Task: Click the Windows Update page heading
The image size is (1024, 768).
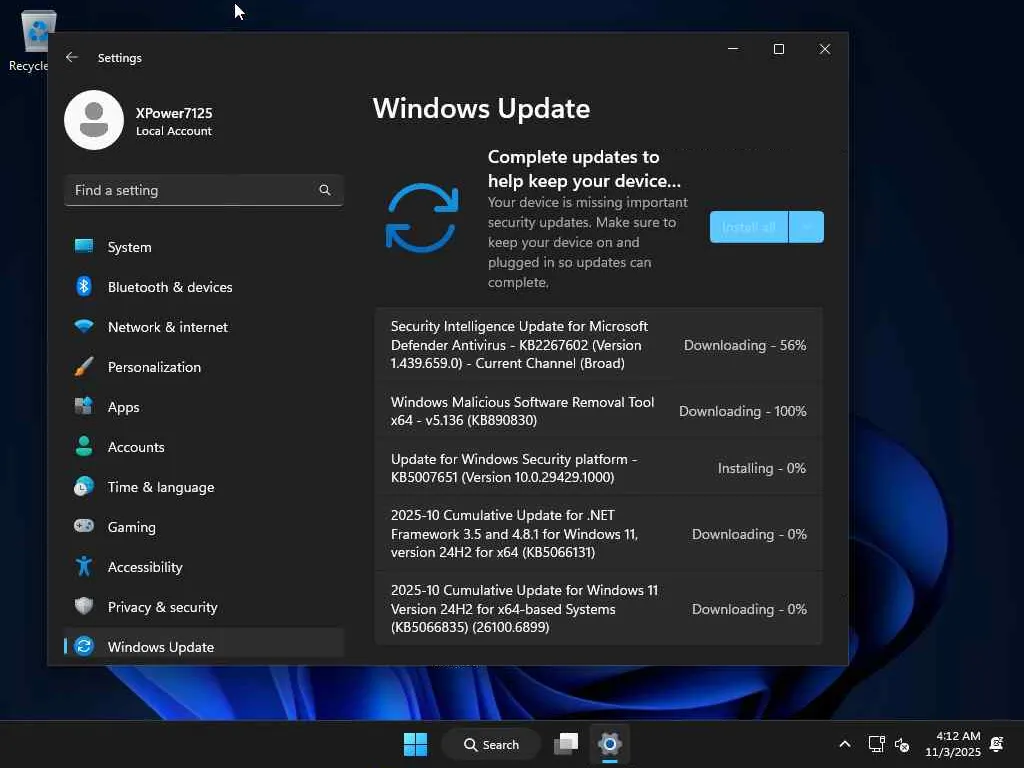Action: tap(481, 108)
